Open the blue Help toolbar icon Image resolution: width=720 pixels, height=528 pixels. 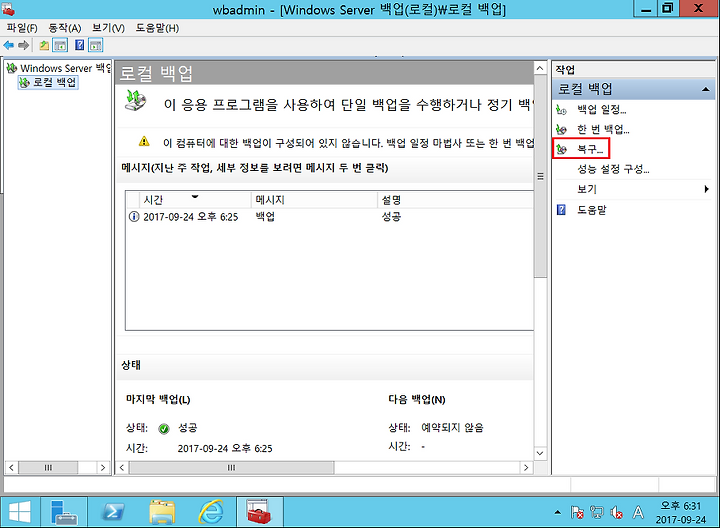point(79,45)
